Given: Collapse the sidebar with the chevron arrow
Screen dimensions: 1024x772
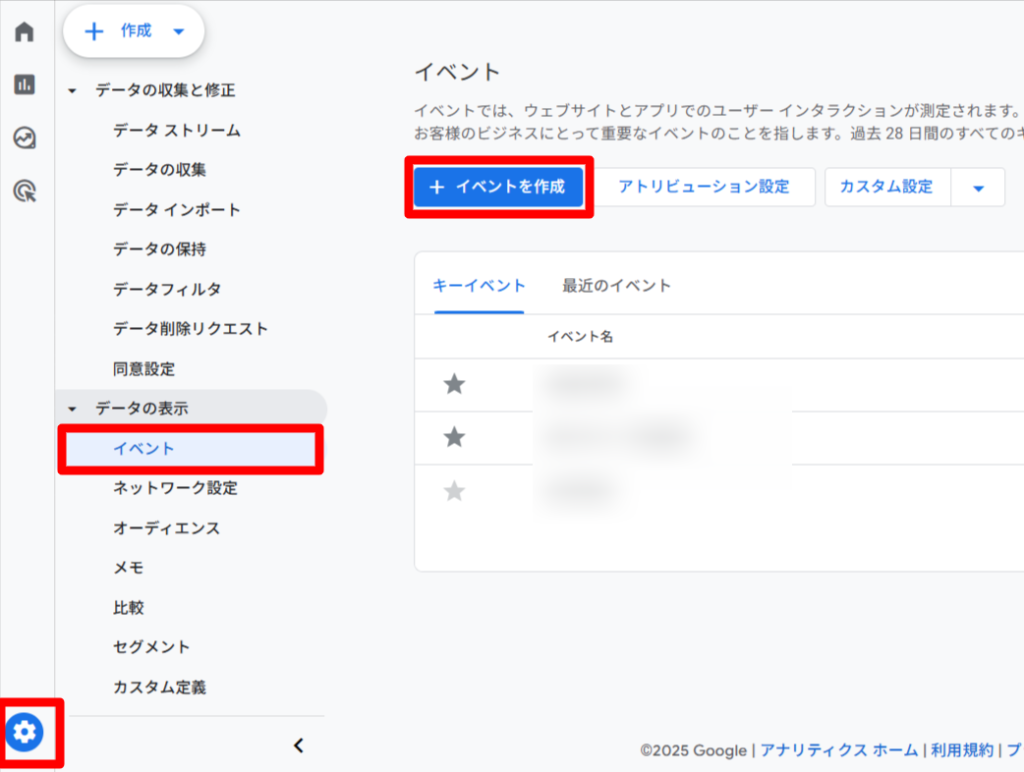Looking at the screenshot, I should pos(298,745).
